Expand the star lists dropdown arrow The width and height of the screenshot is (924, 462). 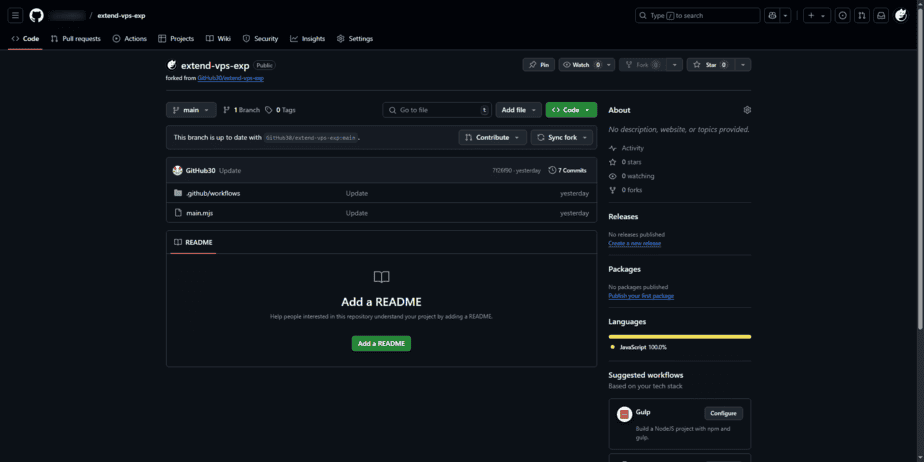(x=743, y=65)
